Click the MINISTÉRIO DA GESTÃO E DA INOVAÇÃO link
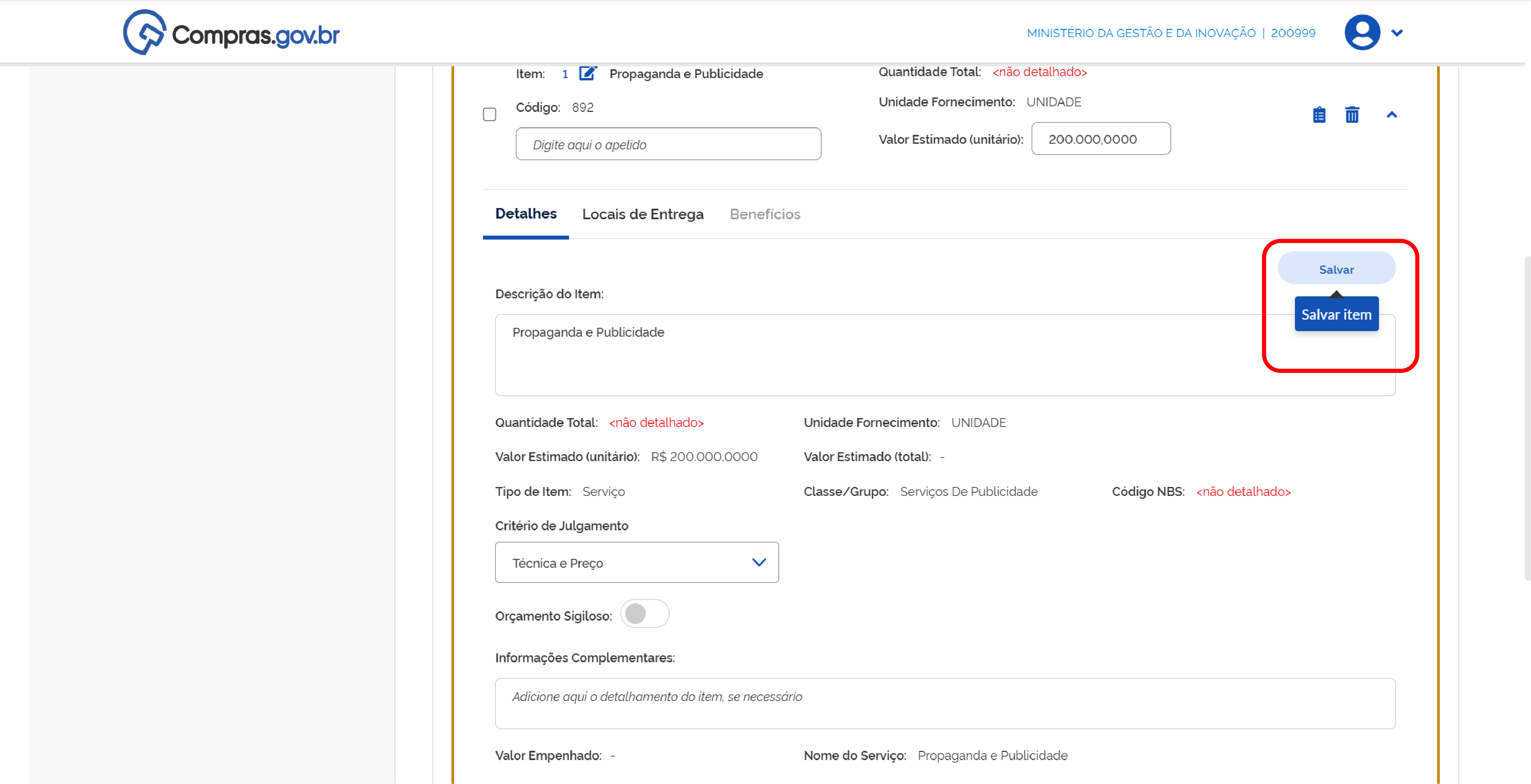 point(1141,33)
